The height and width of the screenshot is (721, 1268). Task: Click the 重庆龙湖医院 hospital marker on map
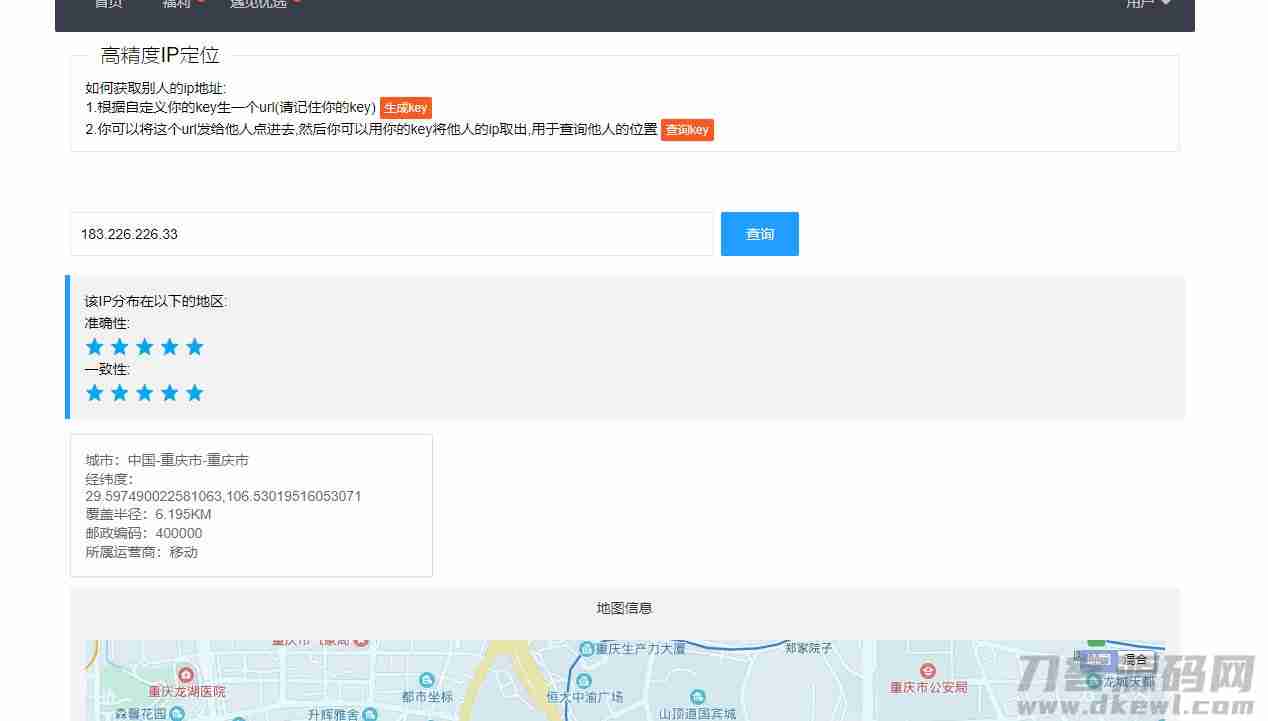tap(185, 676)
